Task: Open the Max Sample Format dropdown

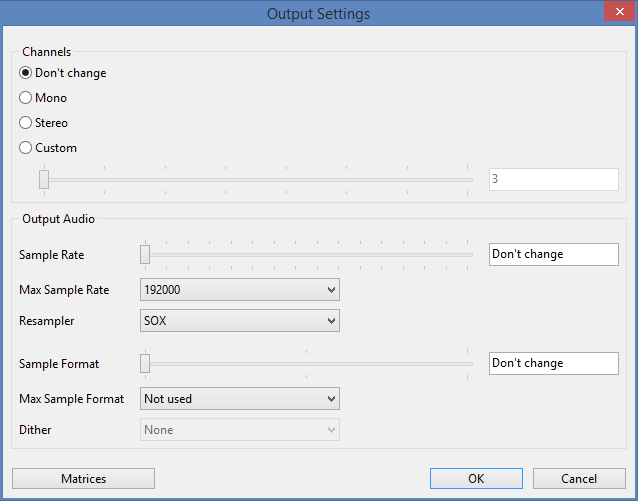Action: pyautogui.click(x=240, y=399)
